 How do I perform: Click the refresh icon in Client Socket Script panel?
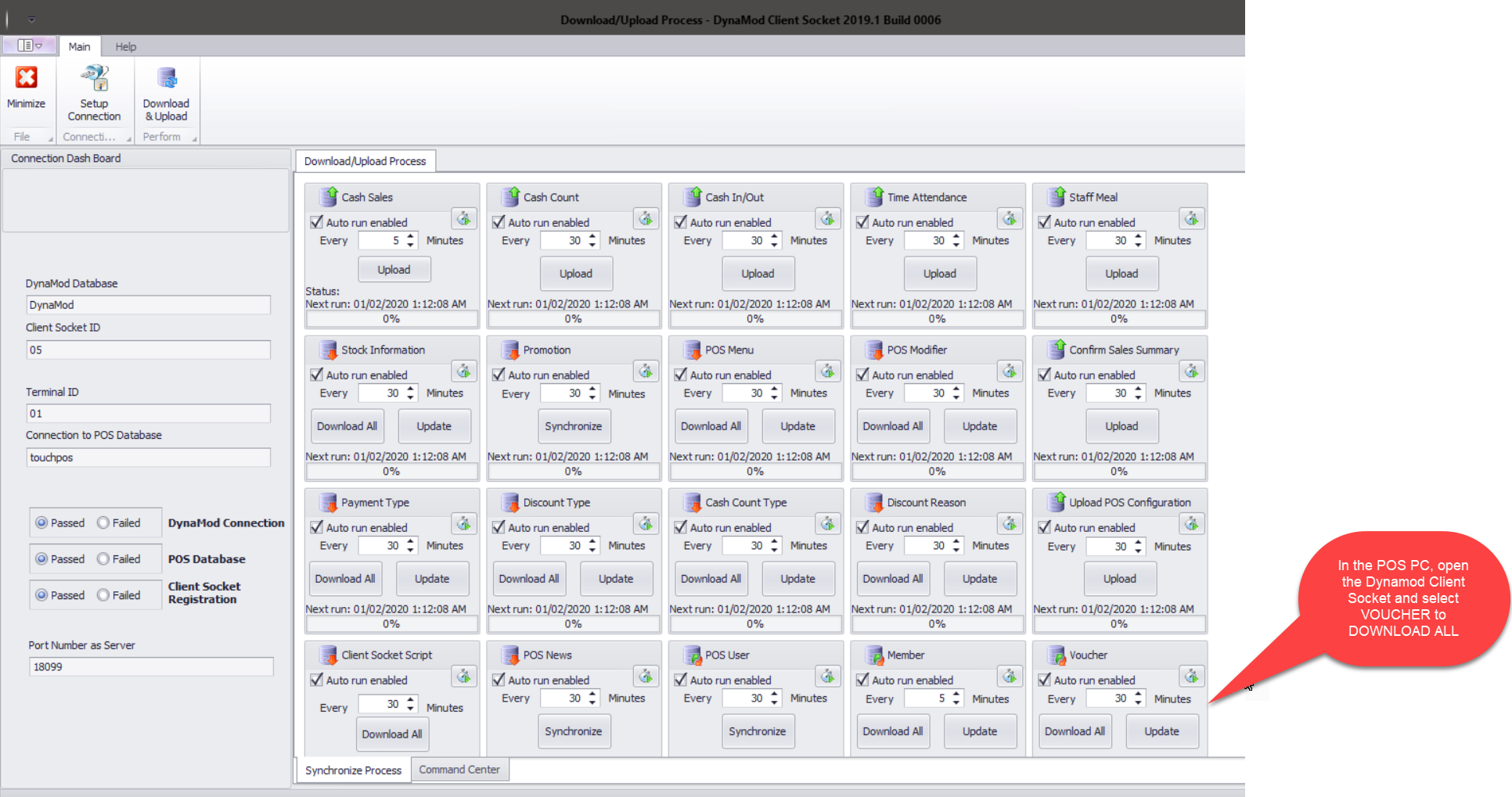464,677
